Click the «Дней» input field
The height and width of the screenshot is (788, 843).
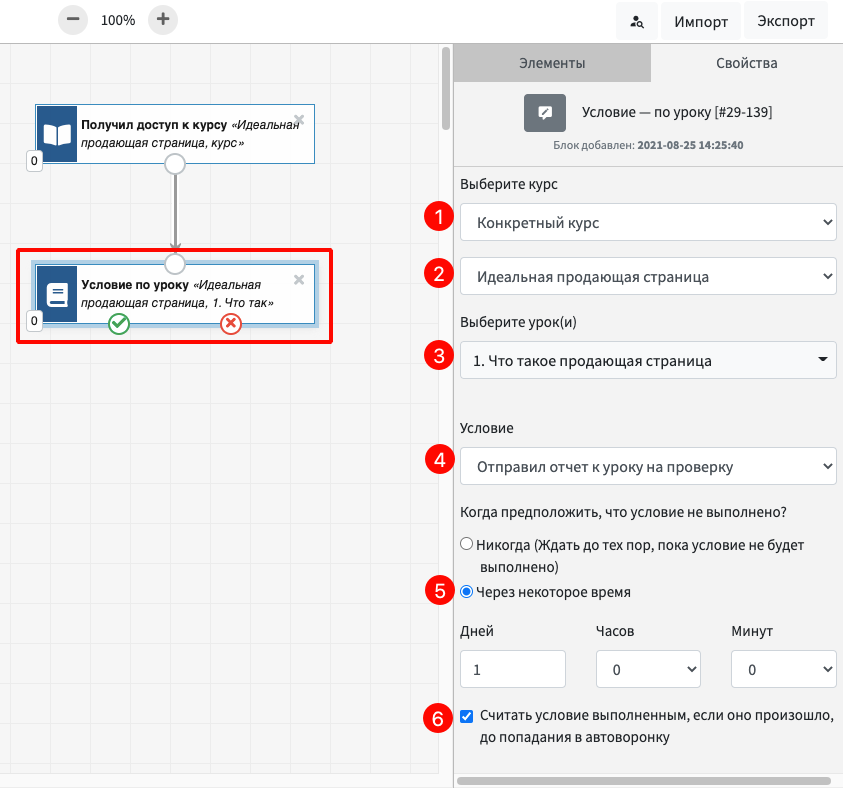tap(513, 669)
